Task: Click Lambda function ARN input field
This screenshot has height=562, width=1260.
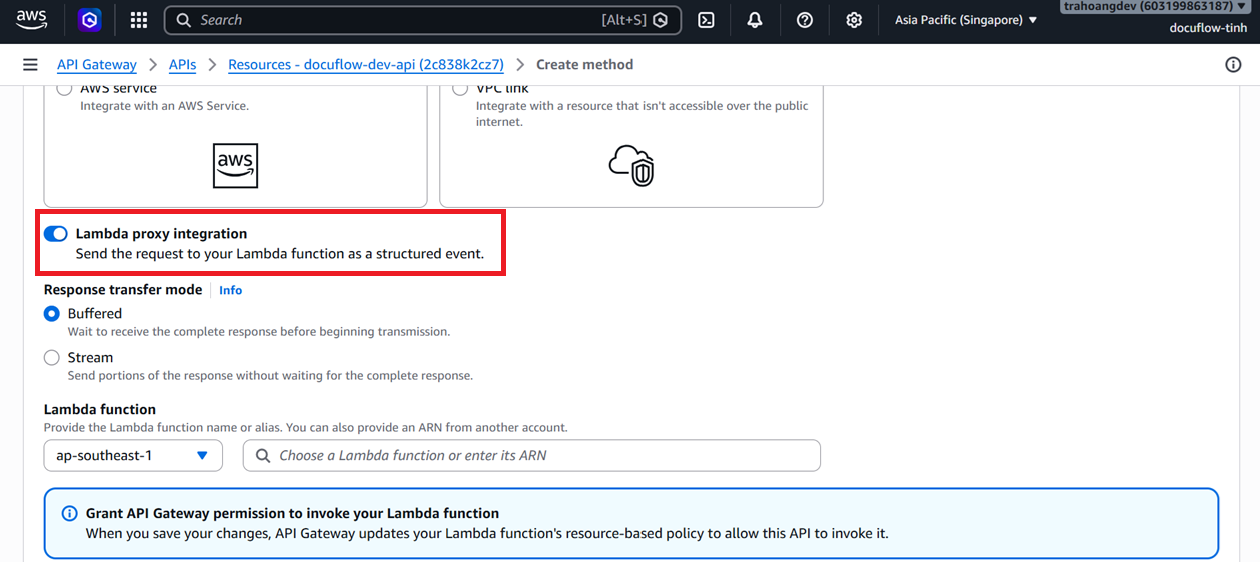Action: click(532, 455)
